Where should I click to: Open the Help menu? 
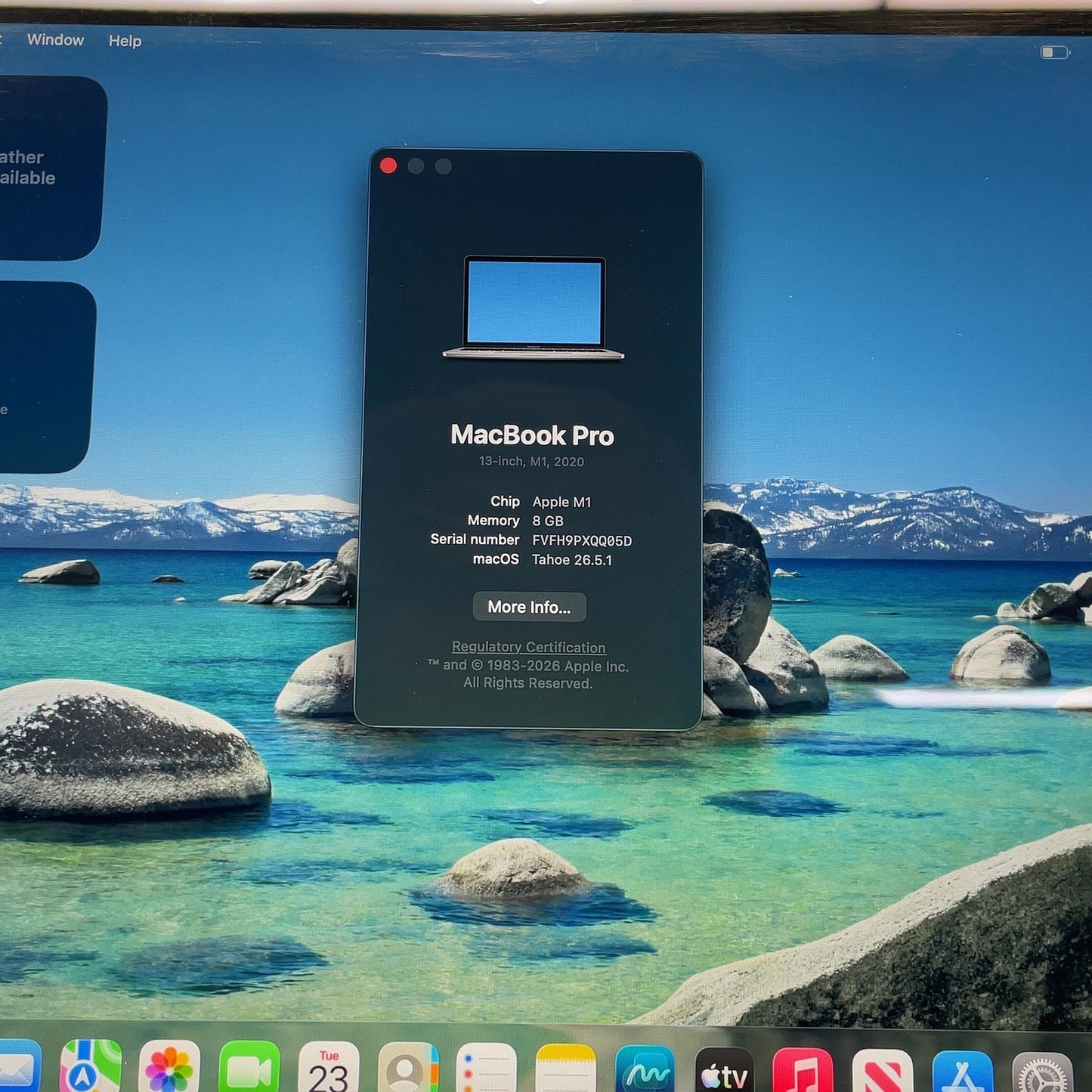click(x=125, y=41)
